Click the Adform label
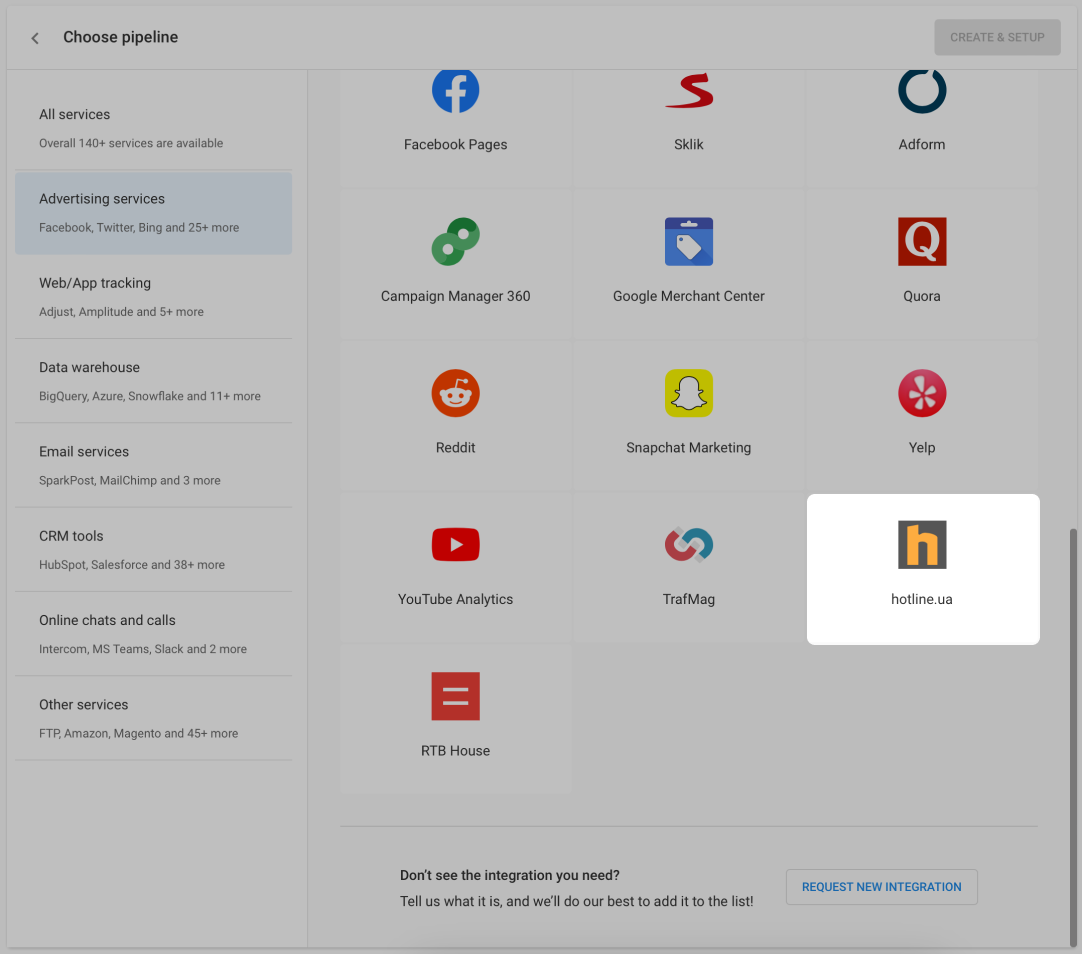 [x=922, y=144]
